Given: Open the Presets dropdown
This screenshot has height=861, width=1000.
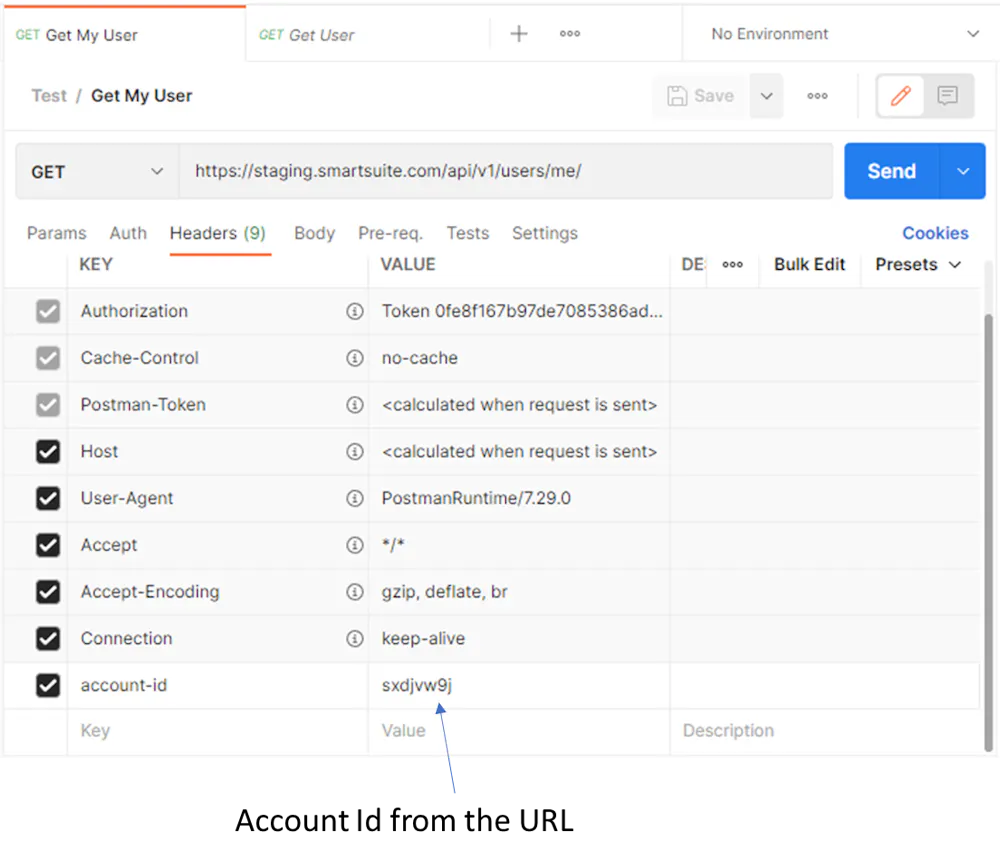Looking at the screenshot, I should [917, 265].
